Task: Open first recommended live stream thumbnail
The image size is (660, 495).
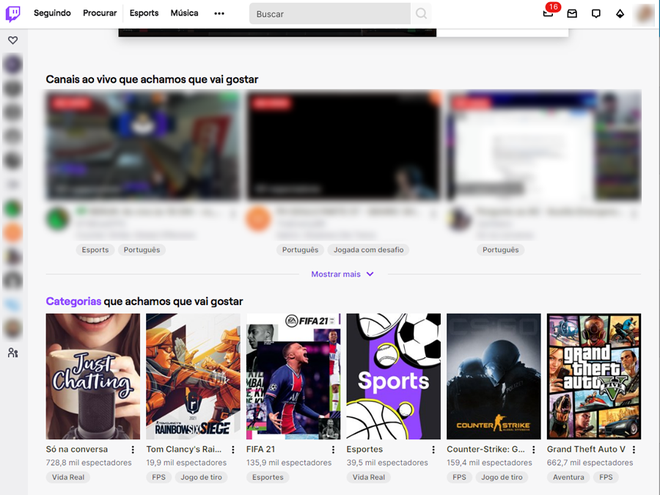Action: (143, 146)
